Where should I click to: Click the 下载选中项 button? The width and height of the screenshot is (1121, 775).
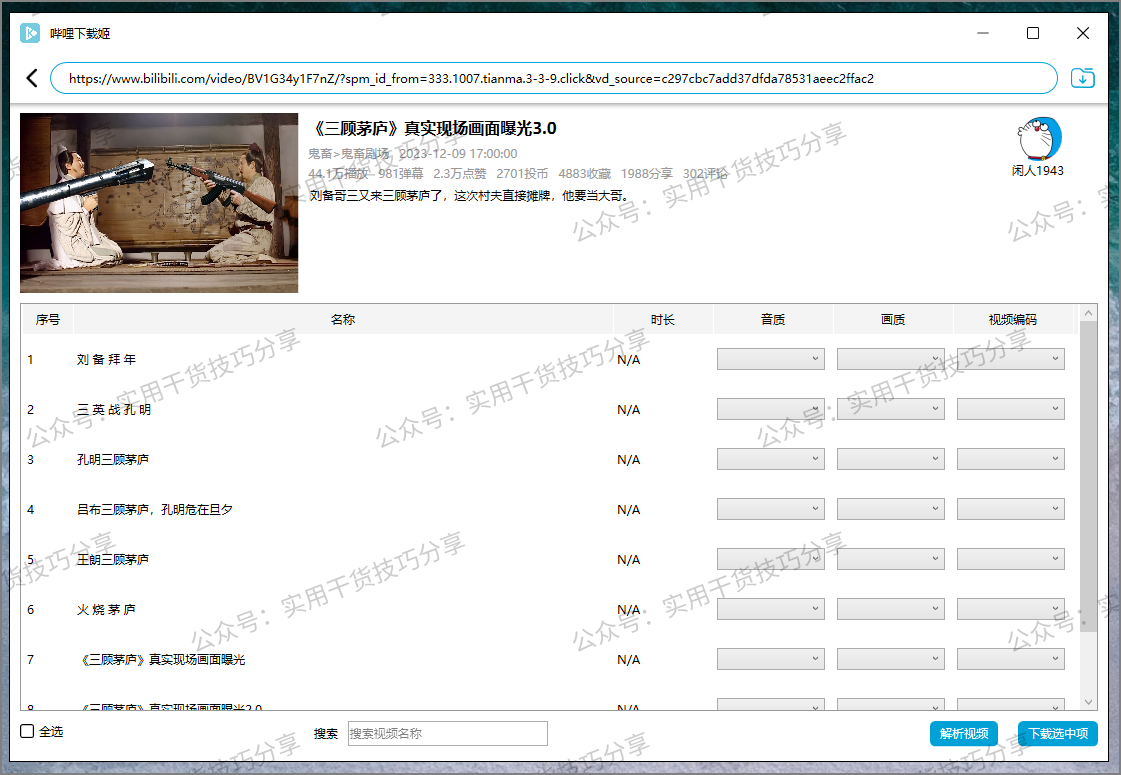1058,733
